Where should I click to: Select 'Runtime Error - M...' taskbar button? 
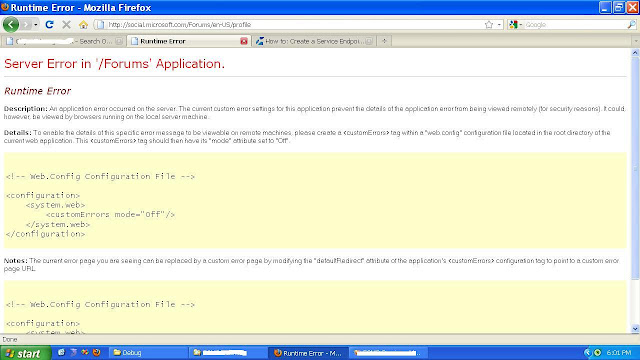coord(309,353)
